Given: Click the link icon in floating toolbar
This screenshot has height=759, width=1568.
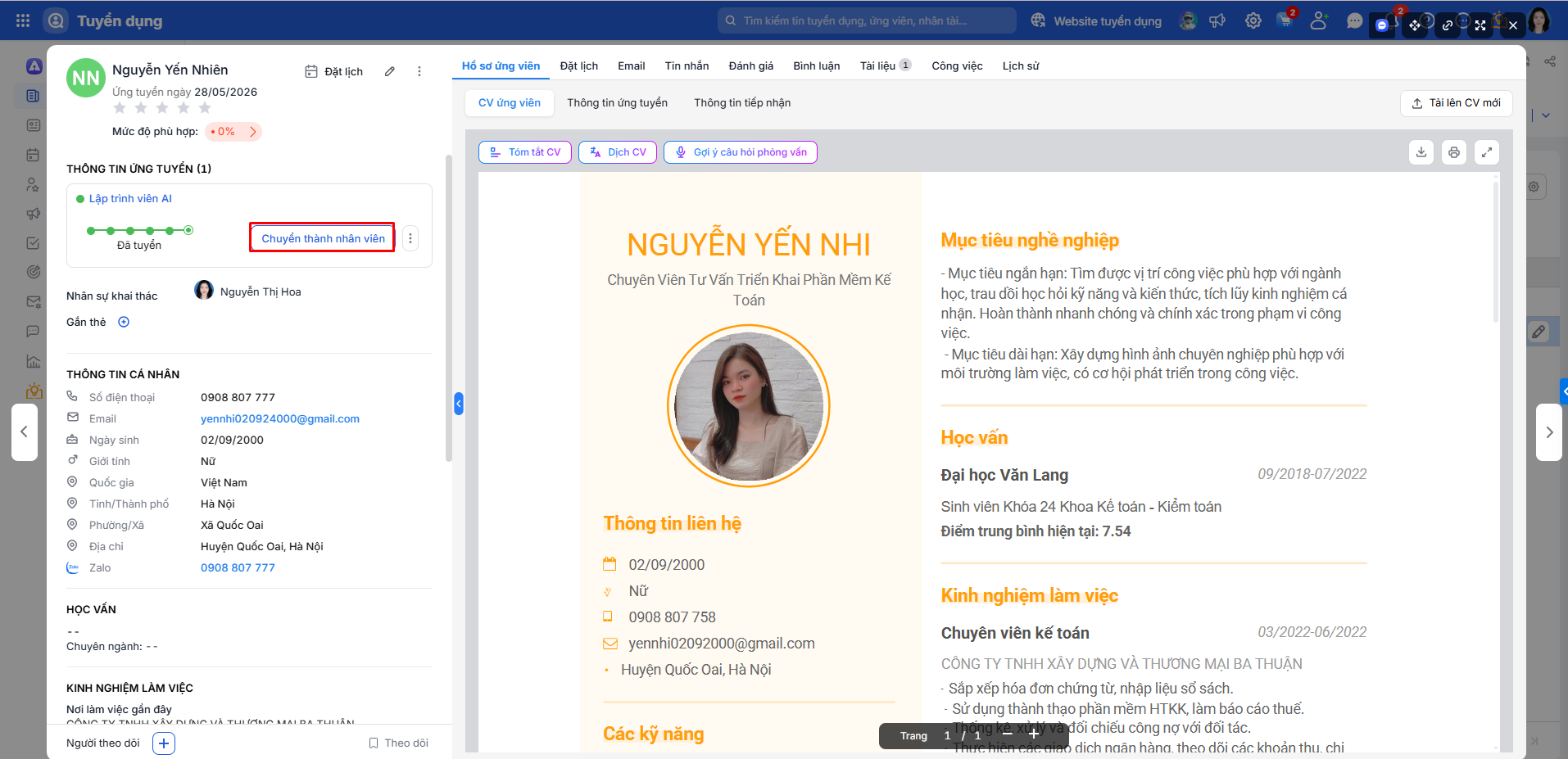Looking at the screenshot, I should point(1448,25).
